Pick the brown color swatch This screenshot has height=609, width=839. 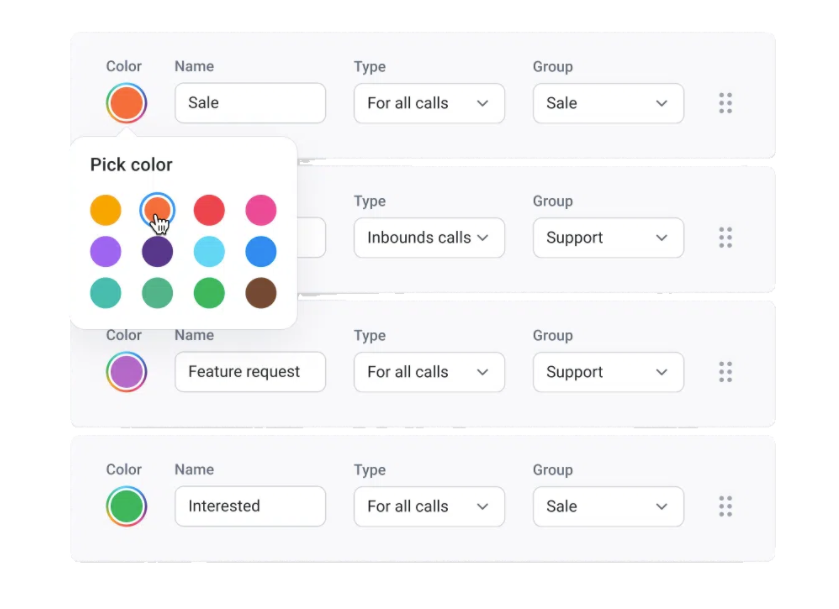(261, 293)
